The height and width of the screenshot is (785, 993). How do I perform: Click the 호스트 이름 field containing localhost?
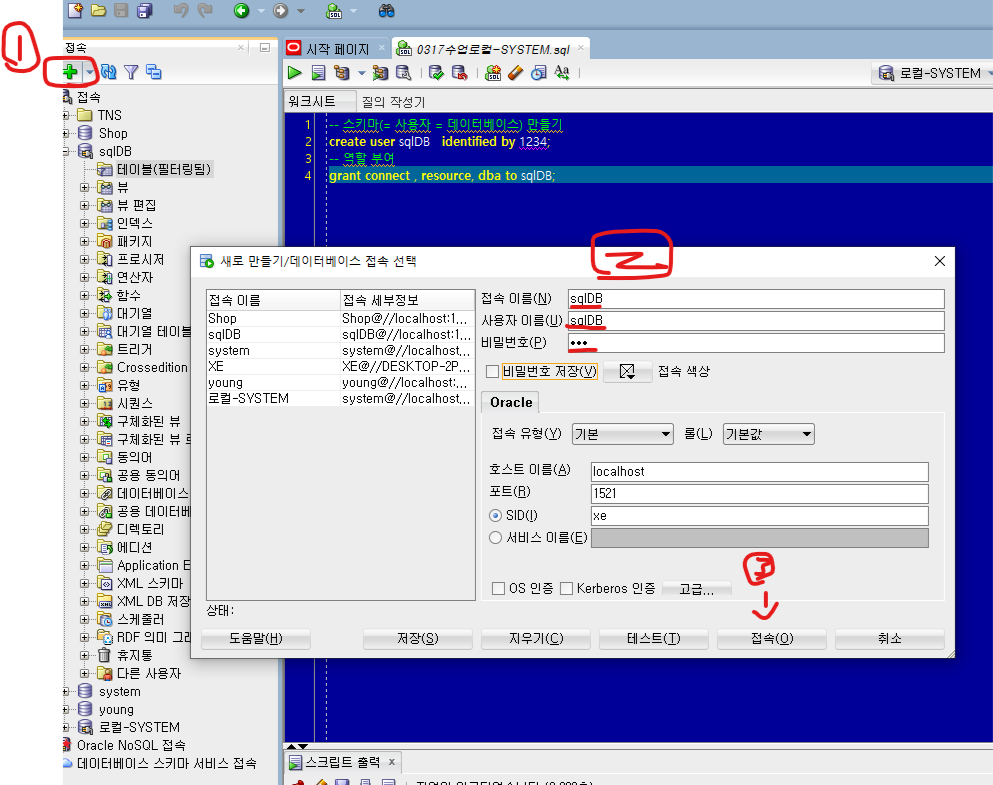(759, 472)
